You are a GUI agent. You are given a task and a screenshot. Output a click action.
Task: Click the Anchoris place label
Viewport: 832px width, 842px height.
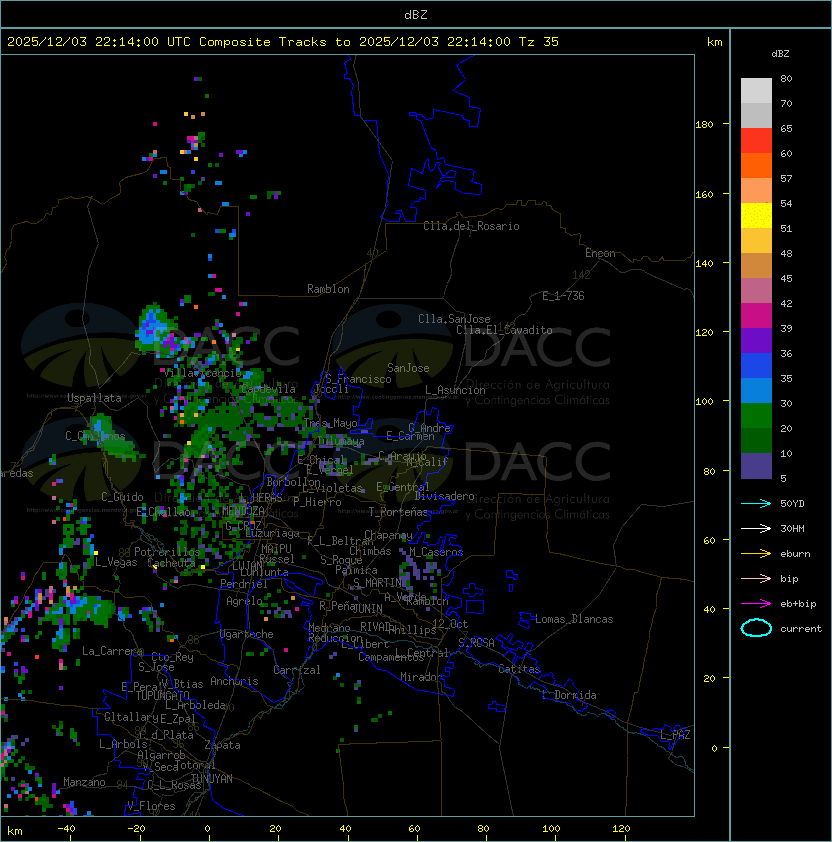click(x=234, y=681)
